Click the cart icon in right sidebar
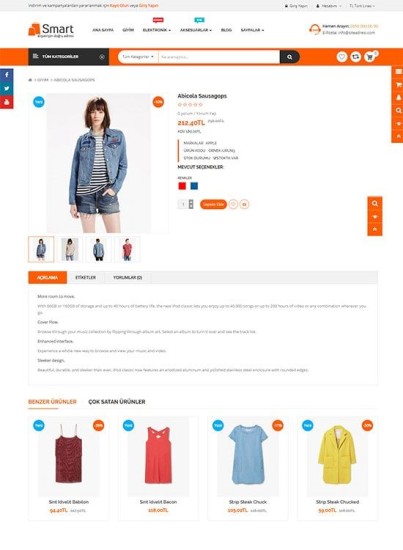 [x=398, y=85]
